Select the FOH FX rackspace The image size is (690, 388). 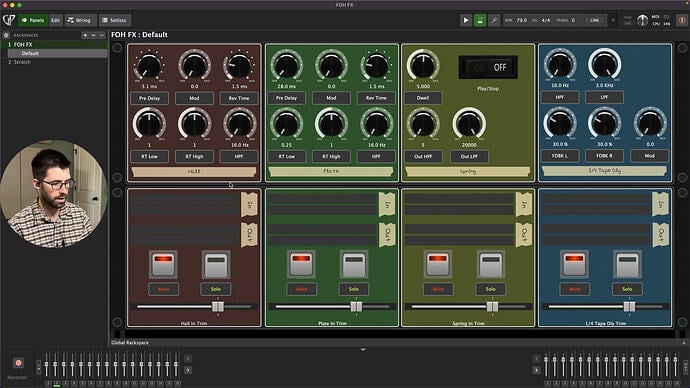point(54,44)
